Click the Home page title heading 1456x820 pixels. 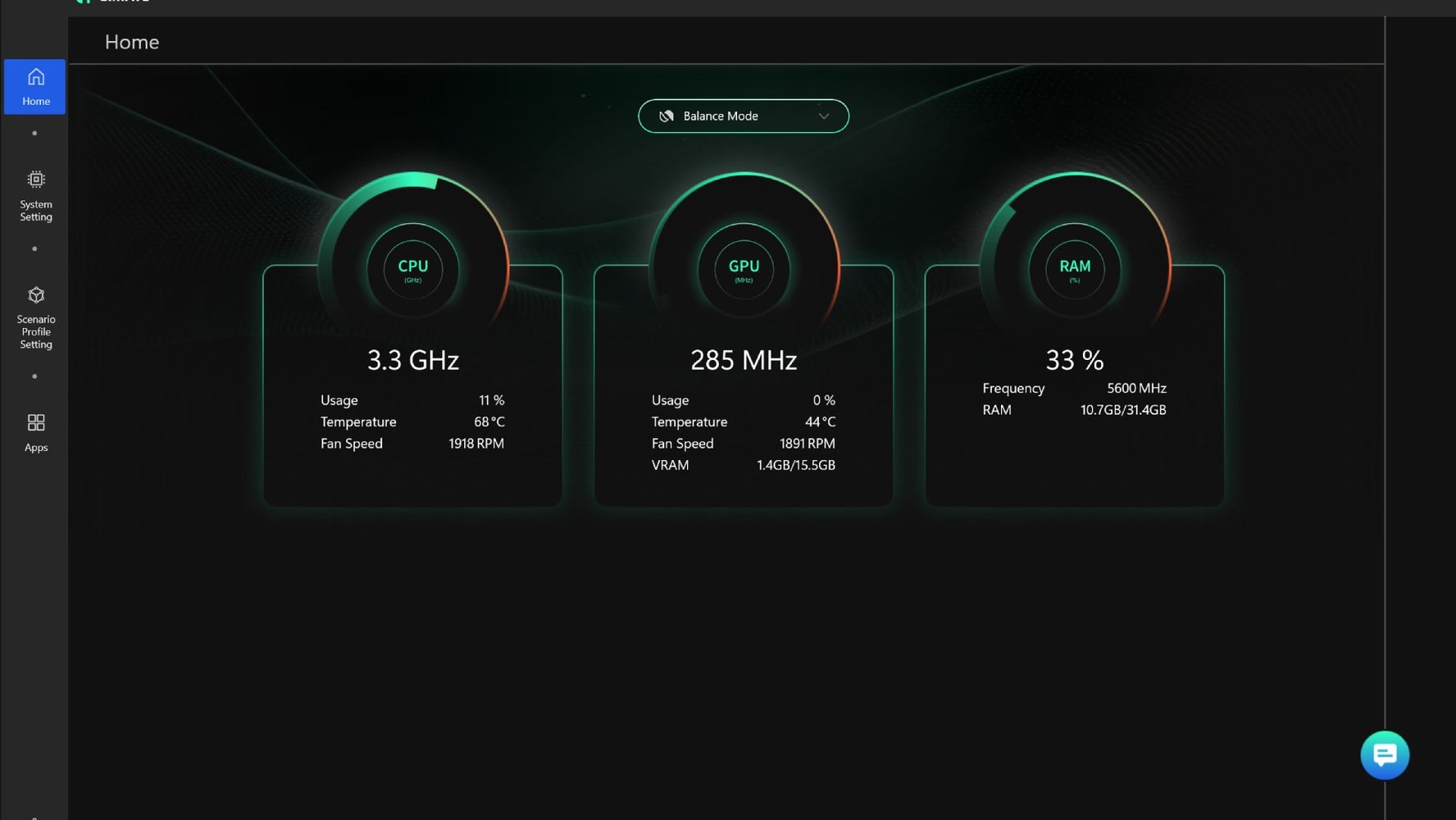pos(132,42)
